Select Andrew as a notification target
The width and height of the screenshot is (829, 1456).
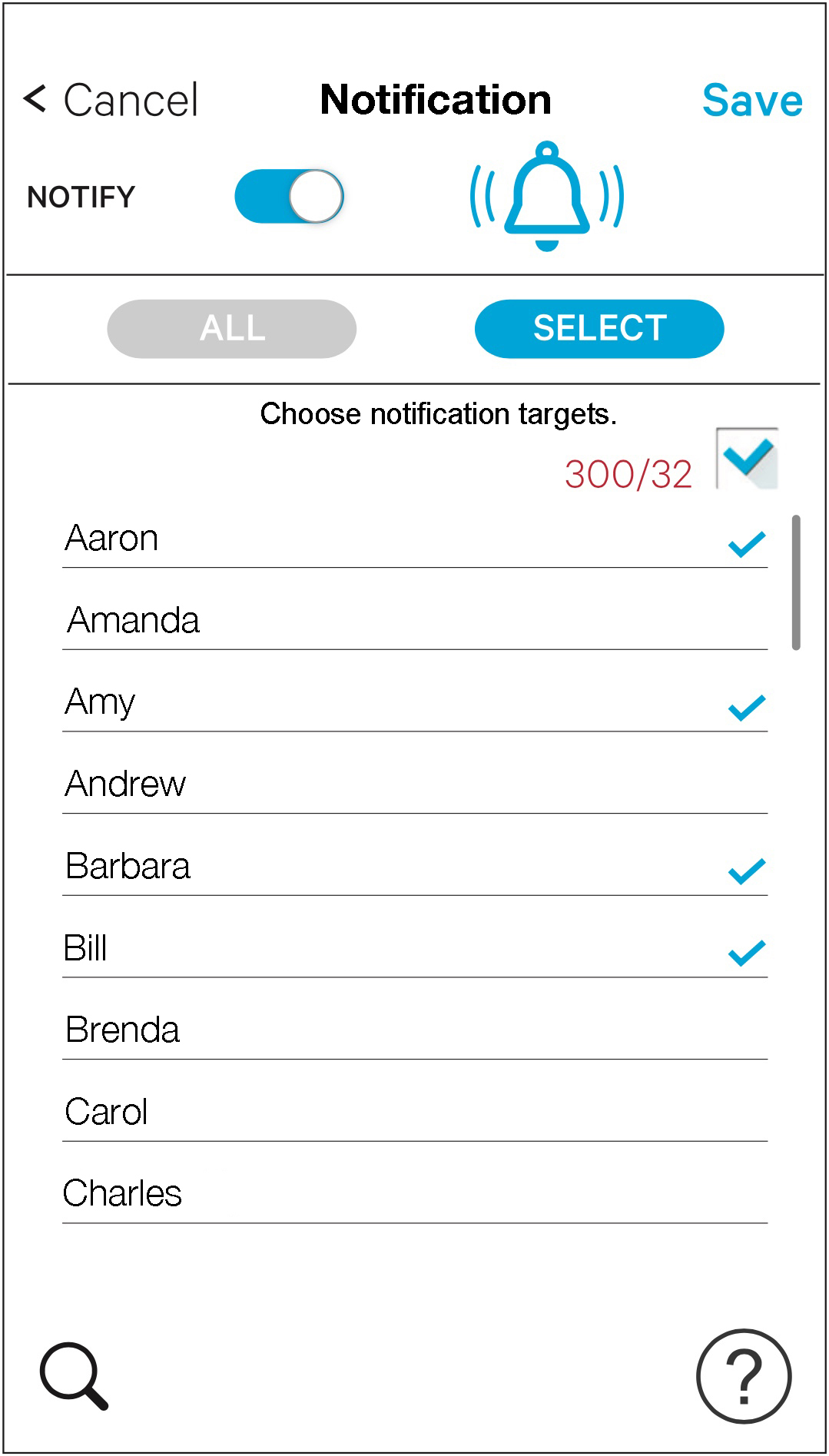126,784
